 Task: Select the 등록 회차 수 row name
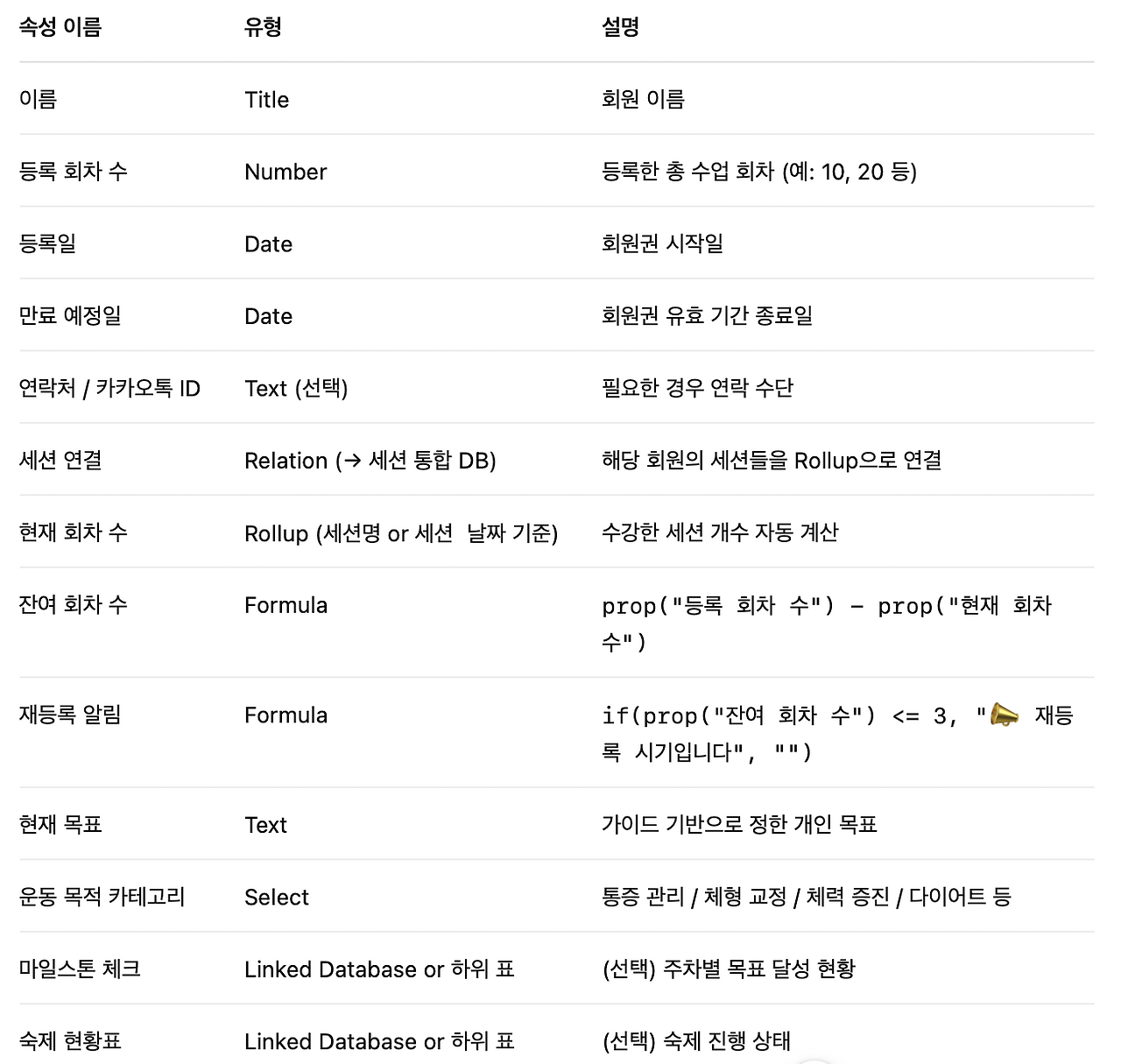coord(74,172)
